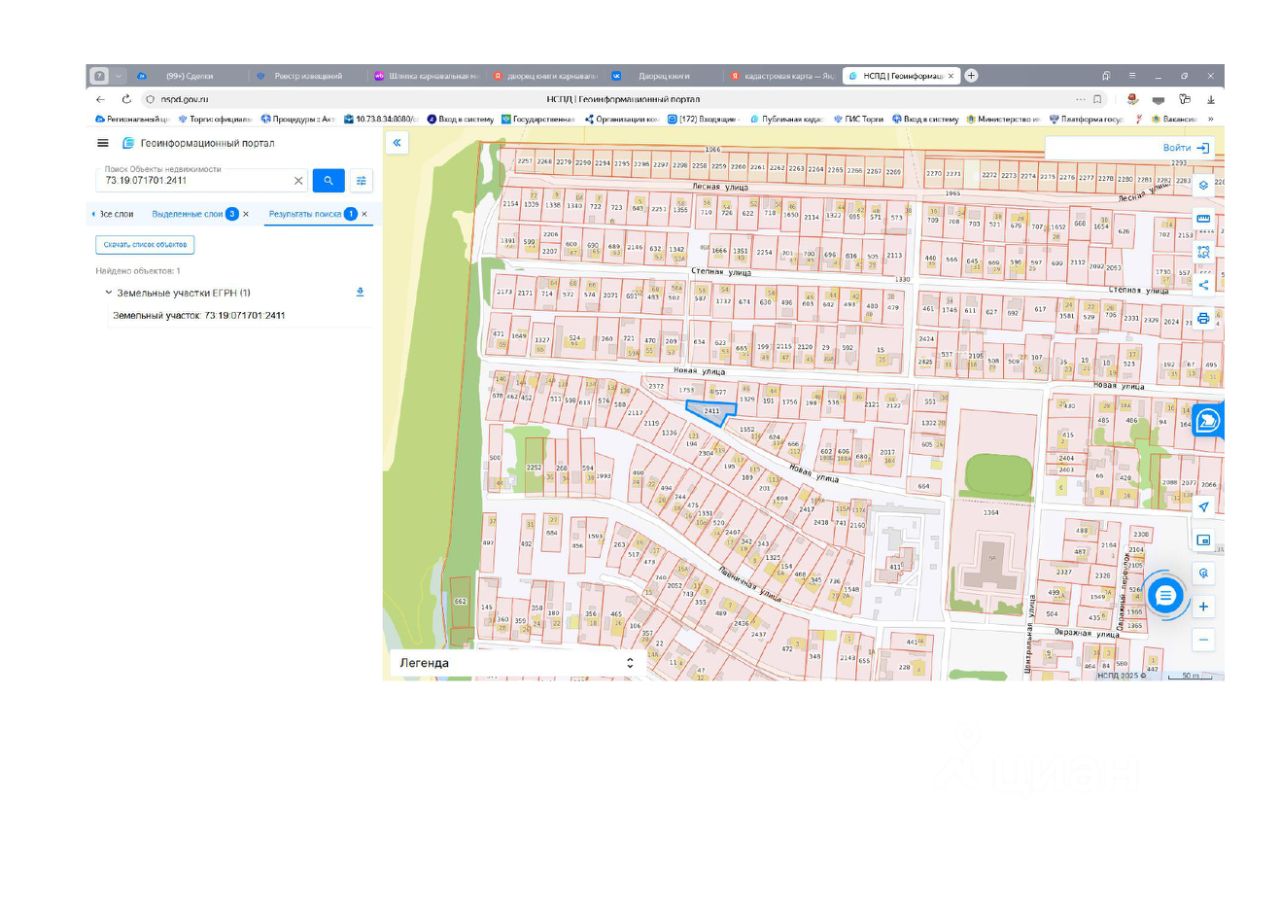
Task: Switch to the (99+) Сделки browser tab
Action: (x=189, y=76)
